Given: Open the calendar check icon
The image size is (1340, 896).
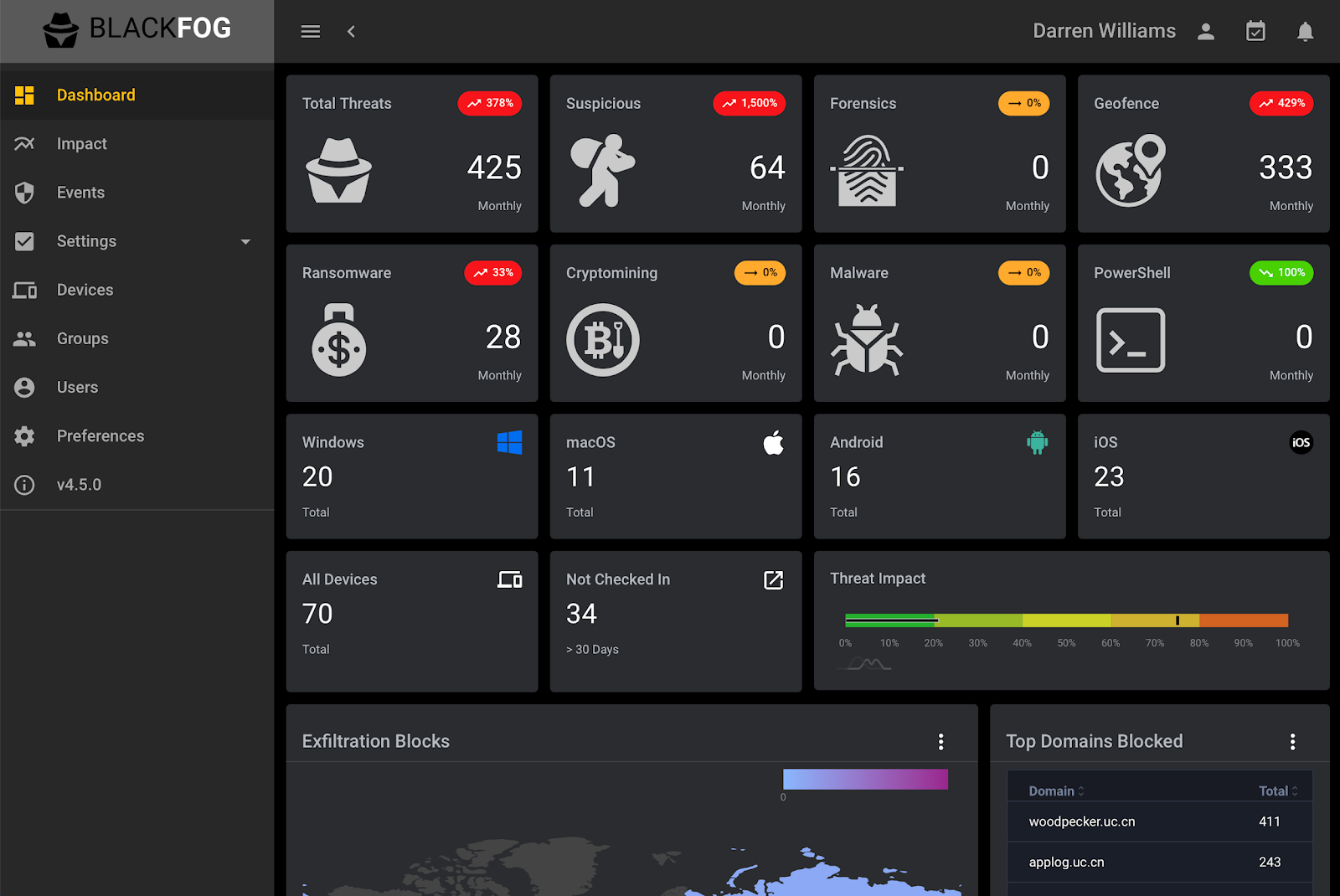Looking at the screenshot, I should pos(1255,32).
